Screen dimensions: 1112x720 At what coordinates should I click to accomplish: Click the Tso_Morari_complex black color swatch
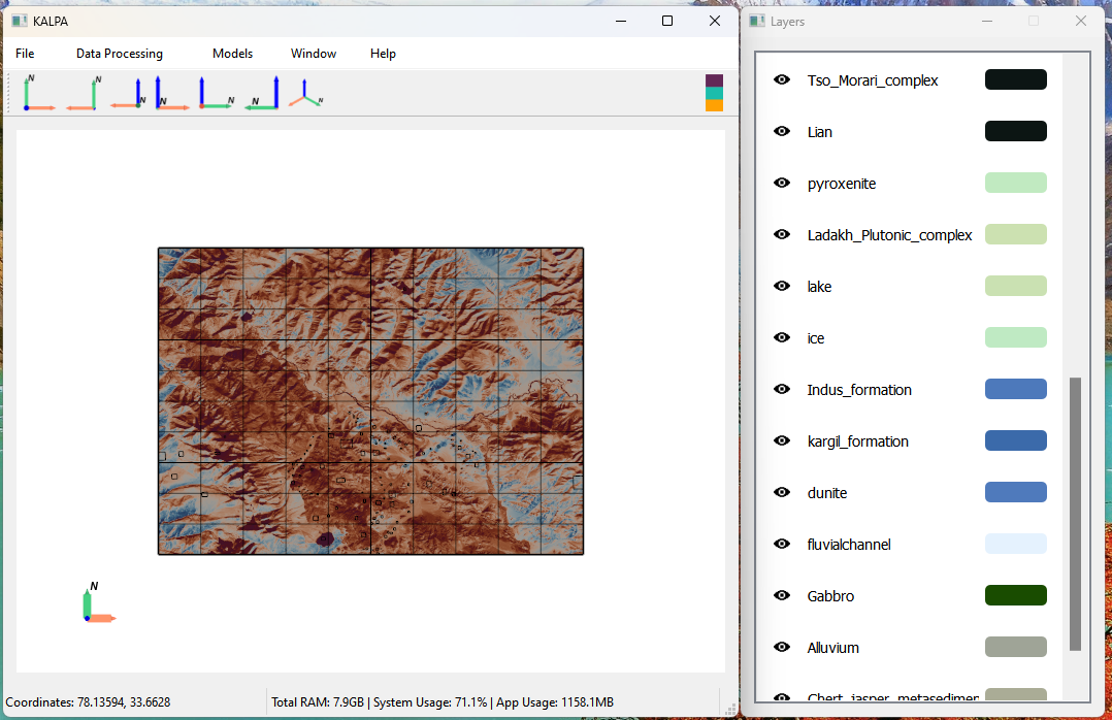coord(1016,79)
